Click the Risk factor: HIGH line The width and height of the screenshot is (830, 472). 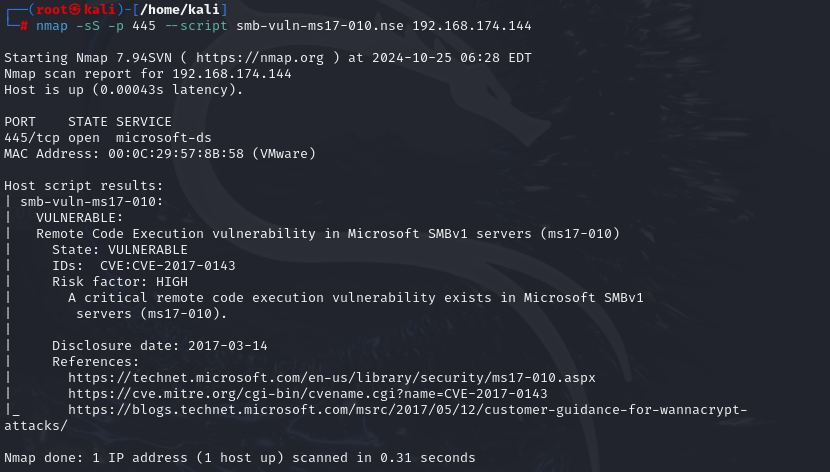tap(119, 281)
